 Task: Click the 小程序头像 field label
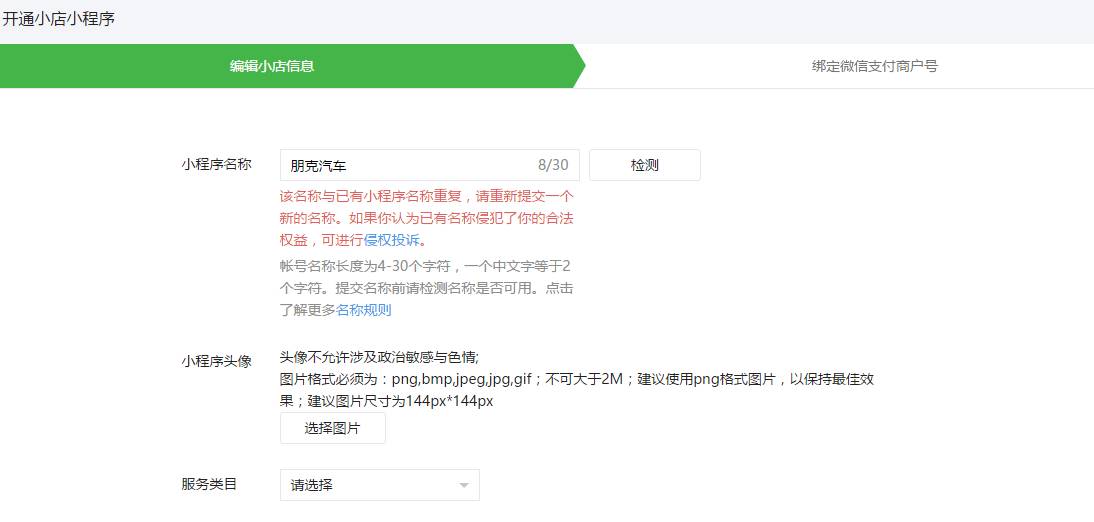pos(216,361)
